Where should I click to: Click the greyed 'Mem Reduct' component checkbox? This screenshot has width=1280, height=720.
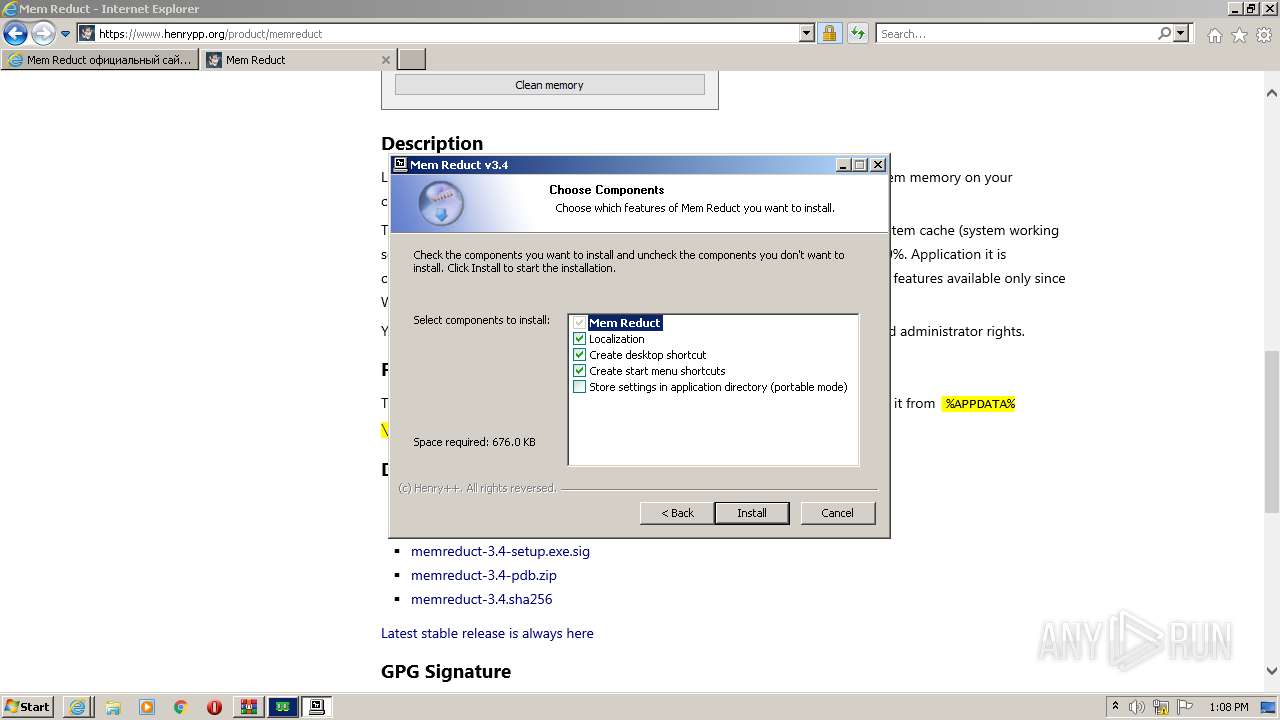click(579, 323)
